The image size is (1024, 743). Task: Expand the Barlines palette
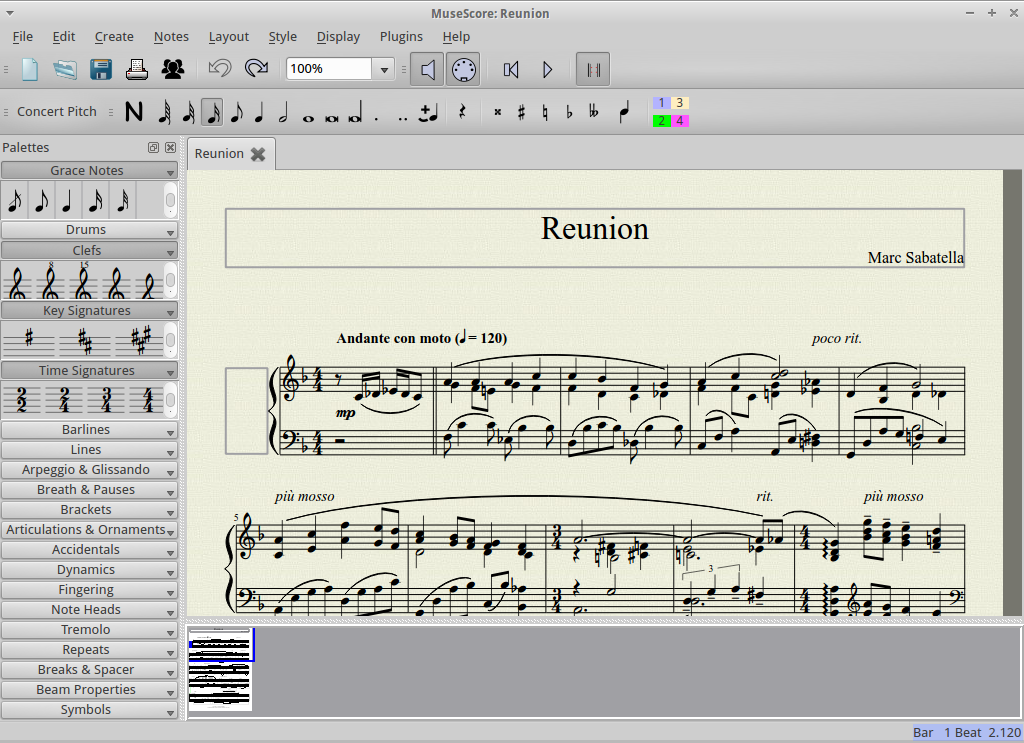(x=89, y=430)
